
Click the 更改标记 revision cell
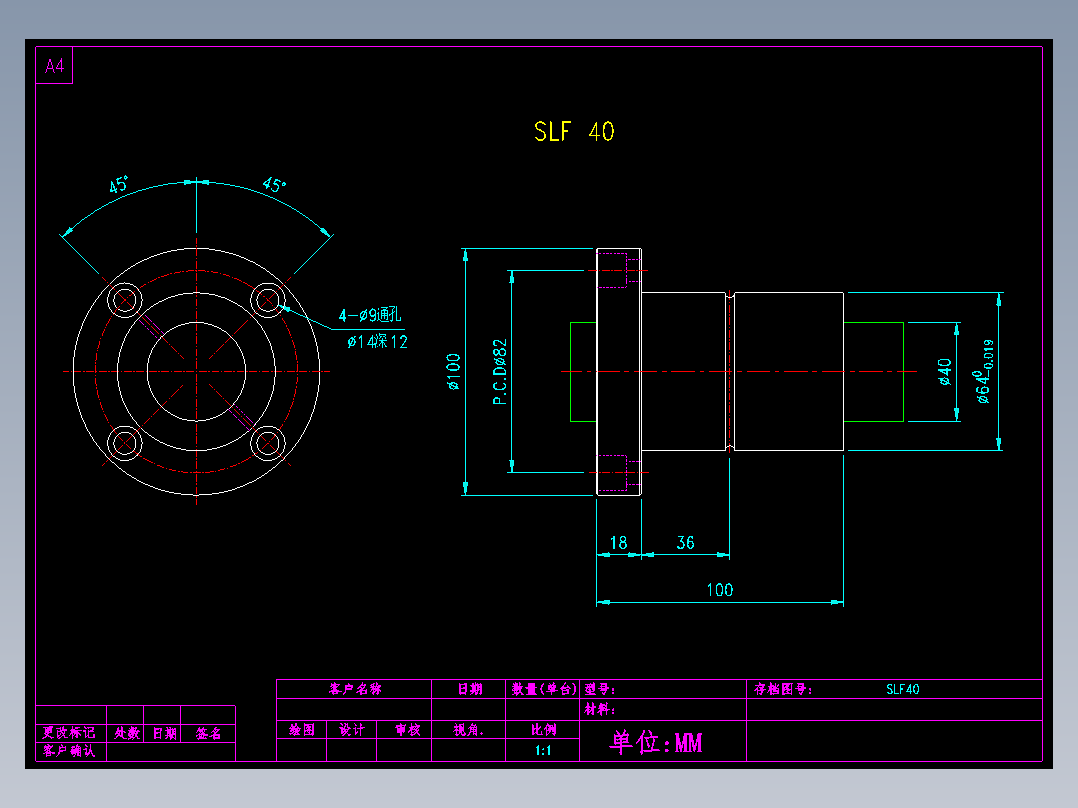click(69, 733)
